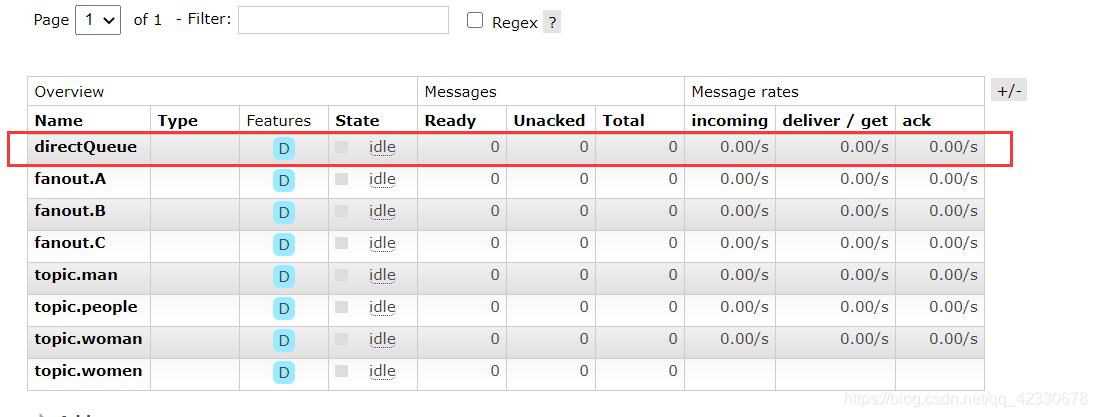Click the incoming rate for fanout.A
1097x417 pixels.
point(744,179)
